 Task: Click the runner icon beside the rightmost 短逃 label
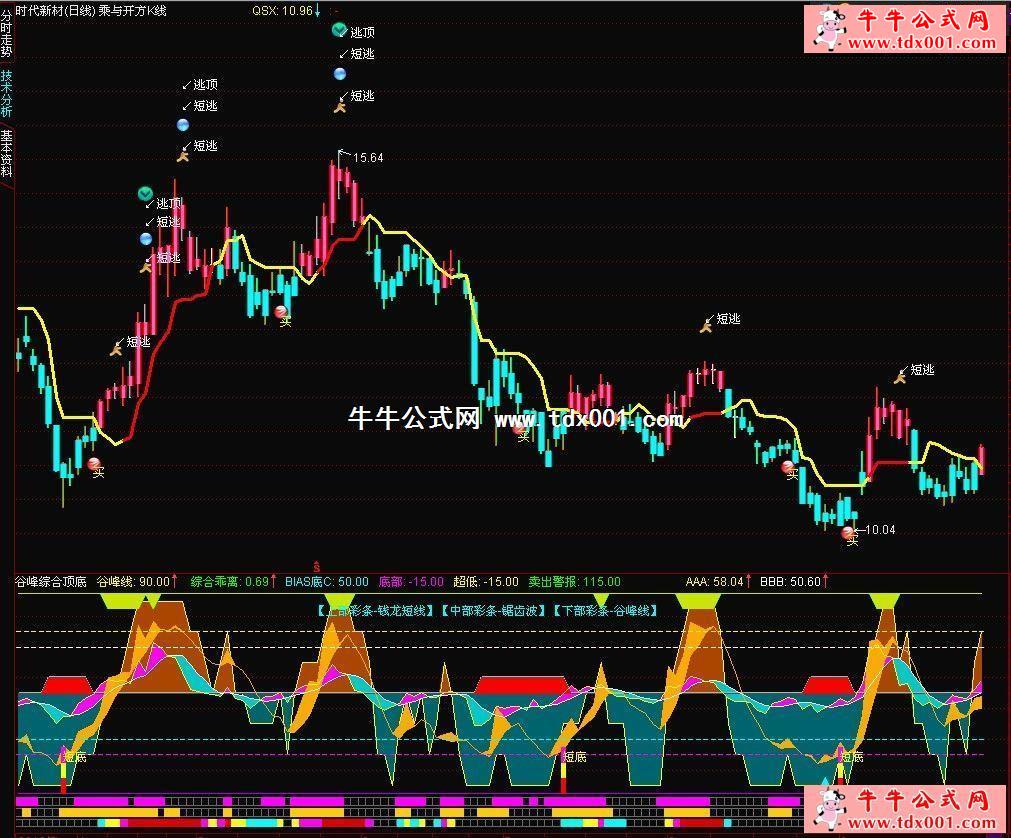coord(900,376)
